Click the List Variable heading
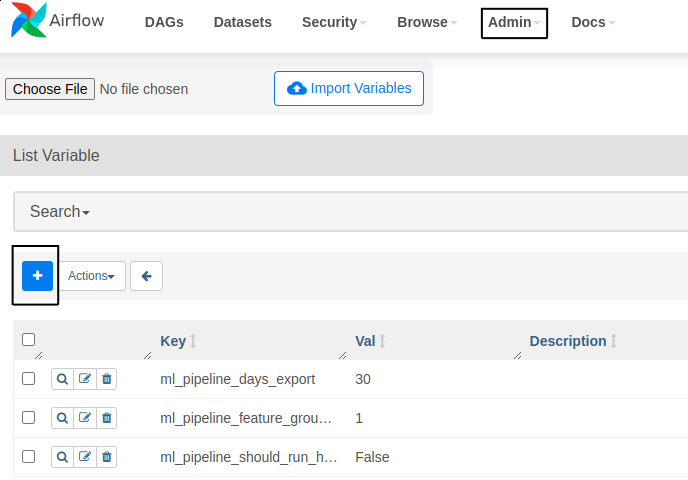 pos(56,155)
